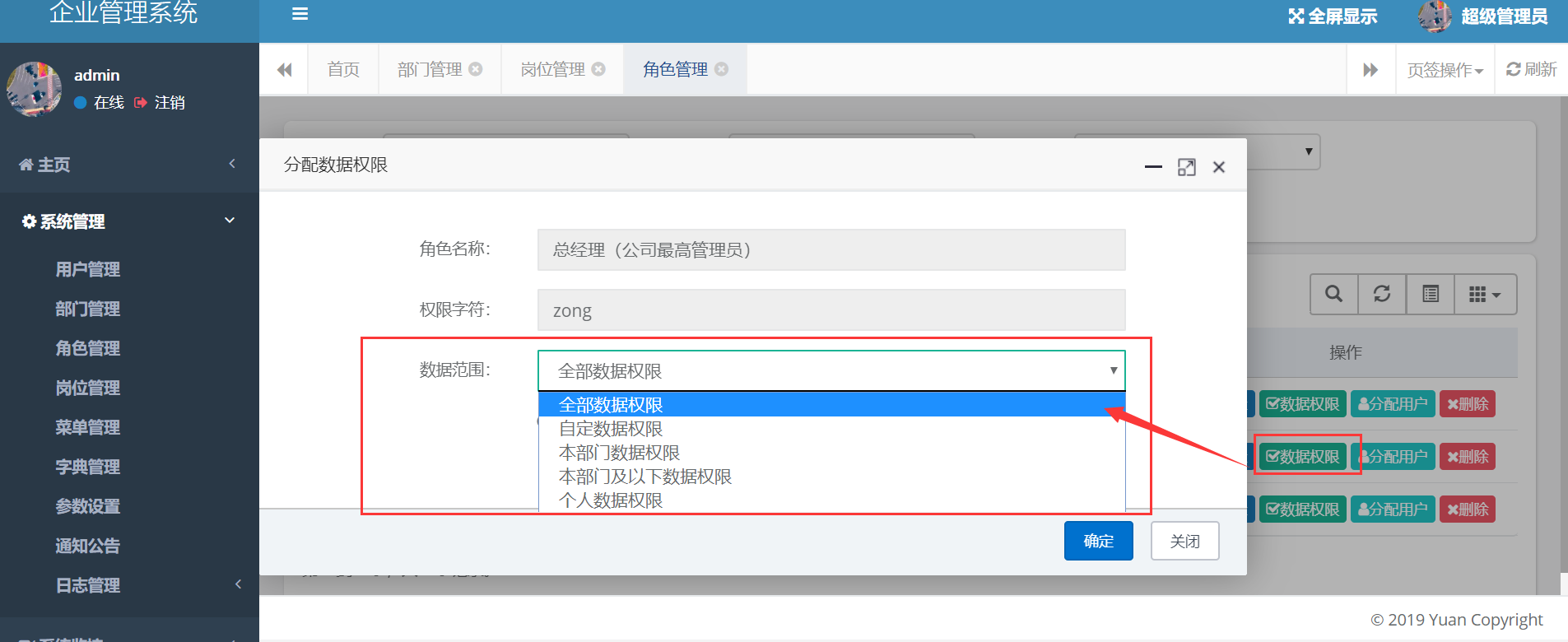Viewport: 1568px width, 642px height.
Task: Click 删除 in the first row
Action: click(1468, 404)
